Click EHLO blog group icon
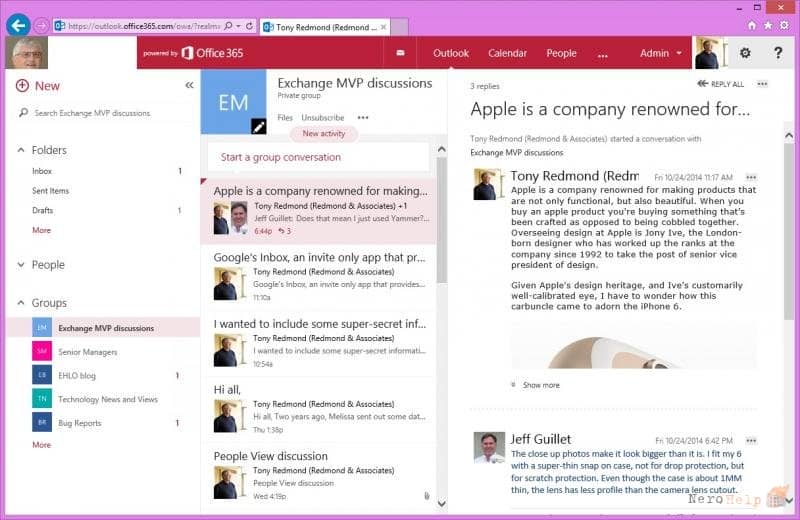This screenshot has height=520, width=800. 42,375
